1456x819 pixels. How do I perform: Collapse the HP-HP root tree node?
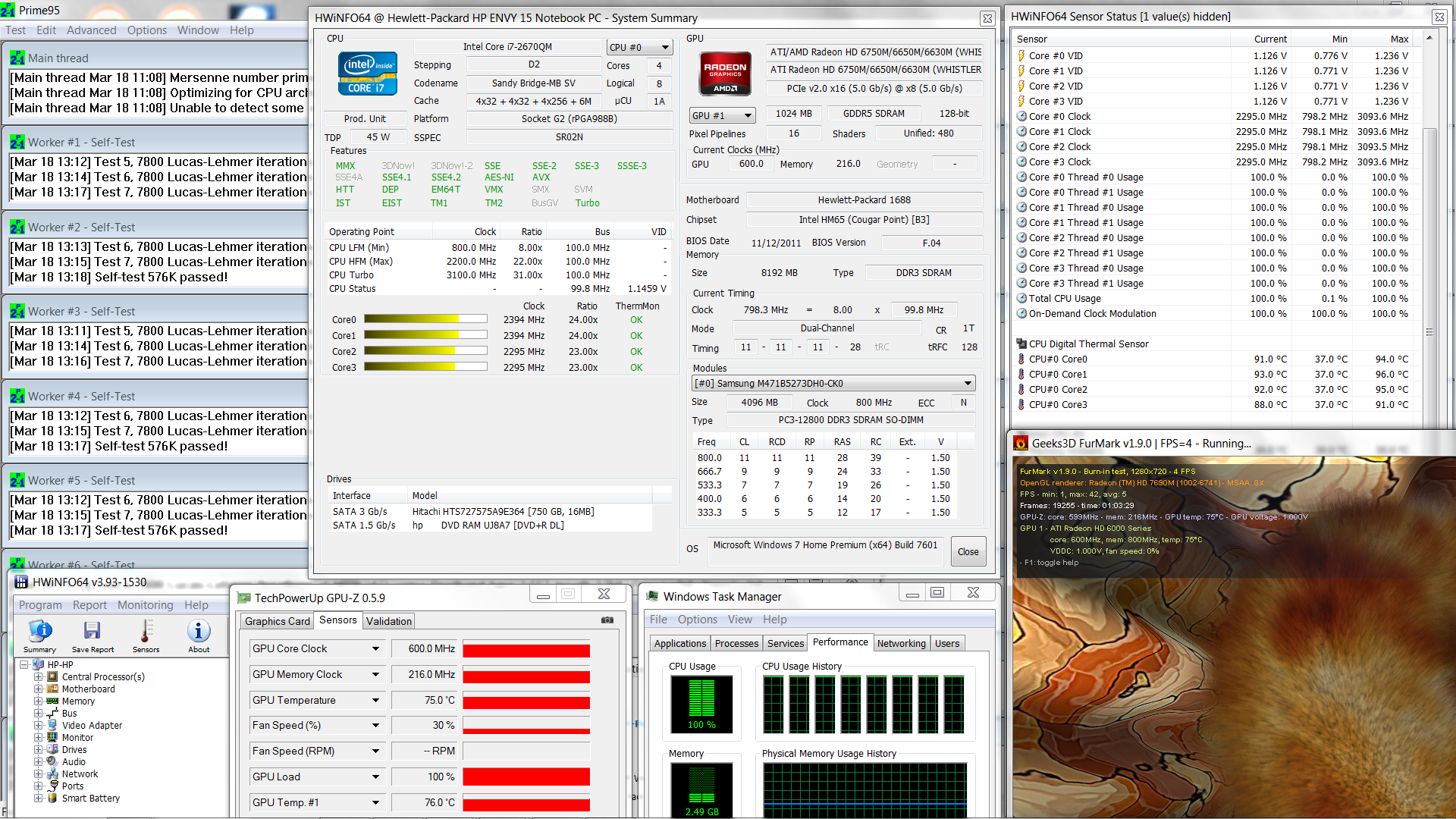pos(24,664)
